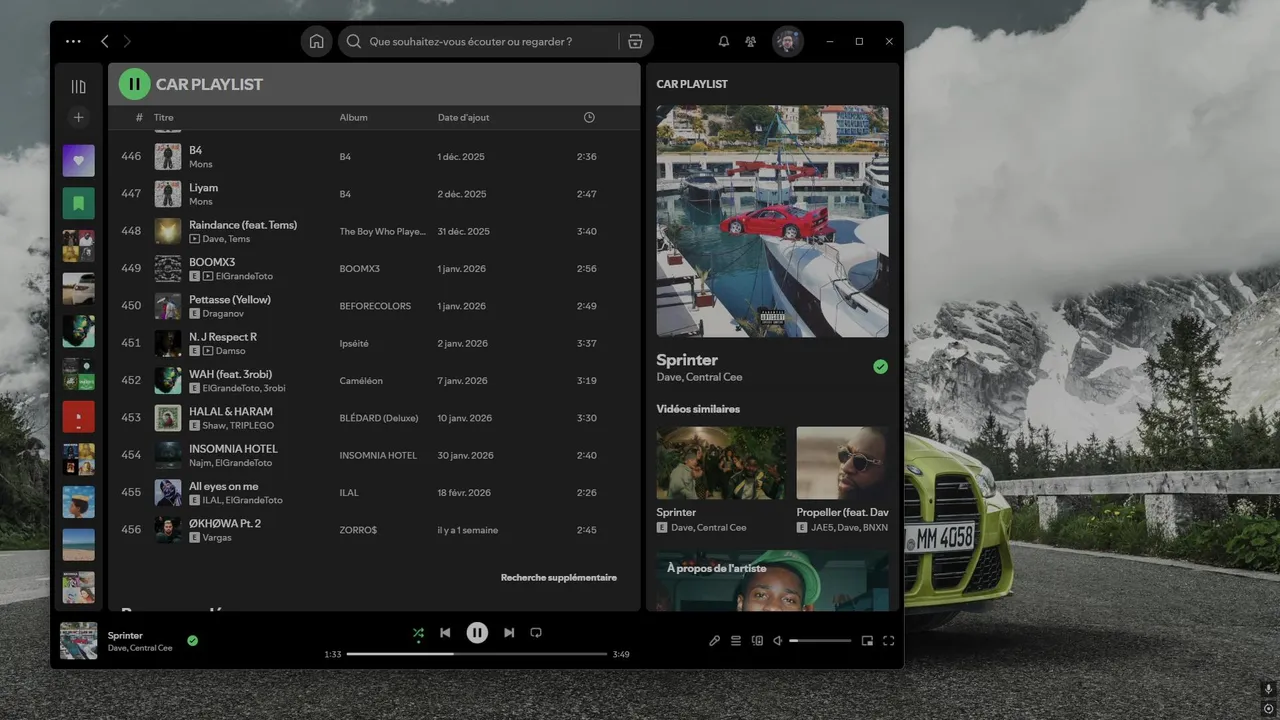Go to the Home page
The image size is (1280, 720).
[316, 41]
